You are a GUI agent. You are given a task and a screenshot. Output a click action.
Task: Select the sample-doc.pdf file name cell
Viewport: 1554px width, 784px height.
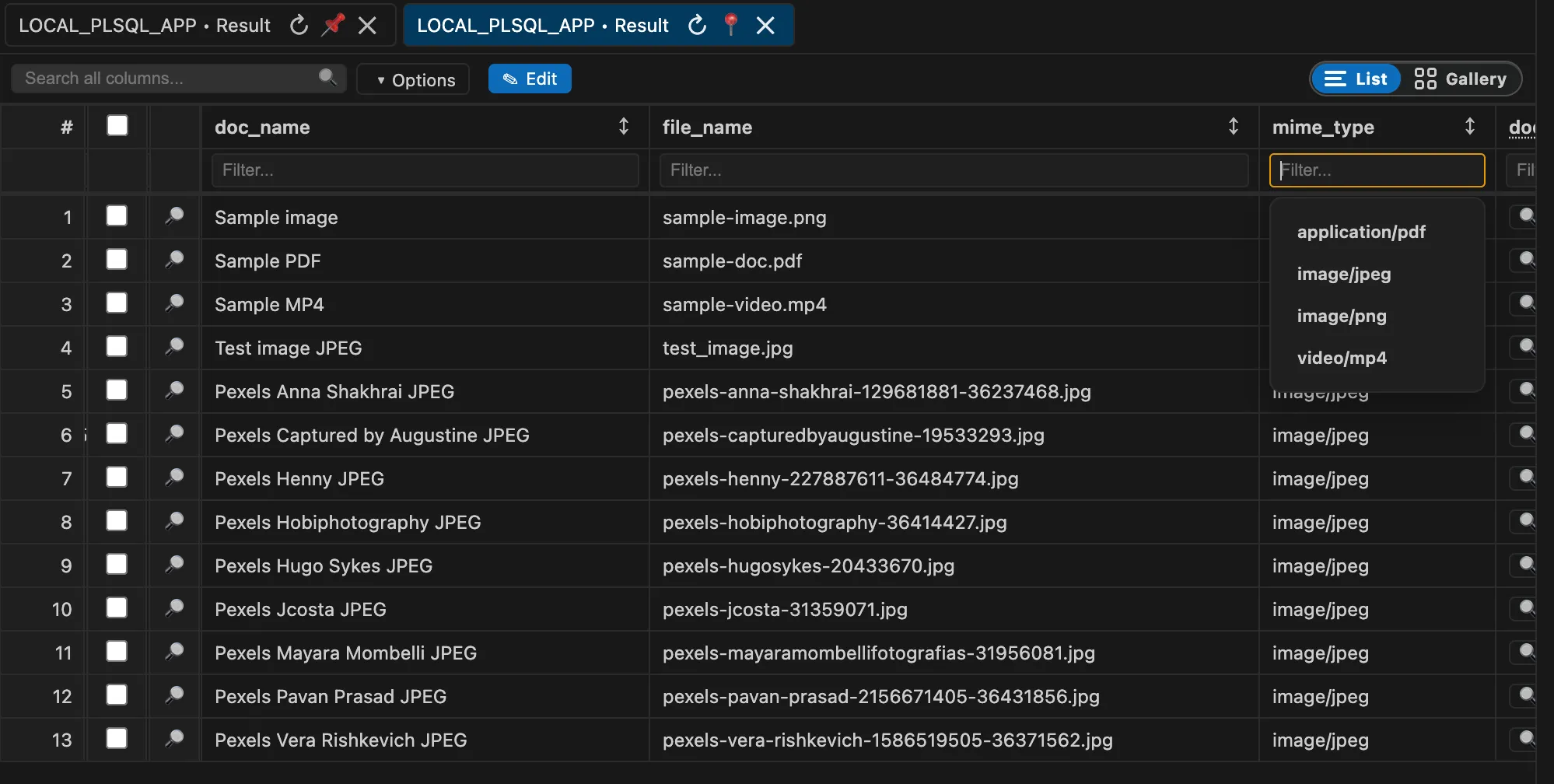pos(954,261)
